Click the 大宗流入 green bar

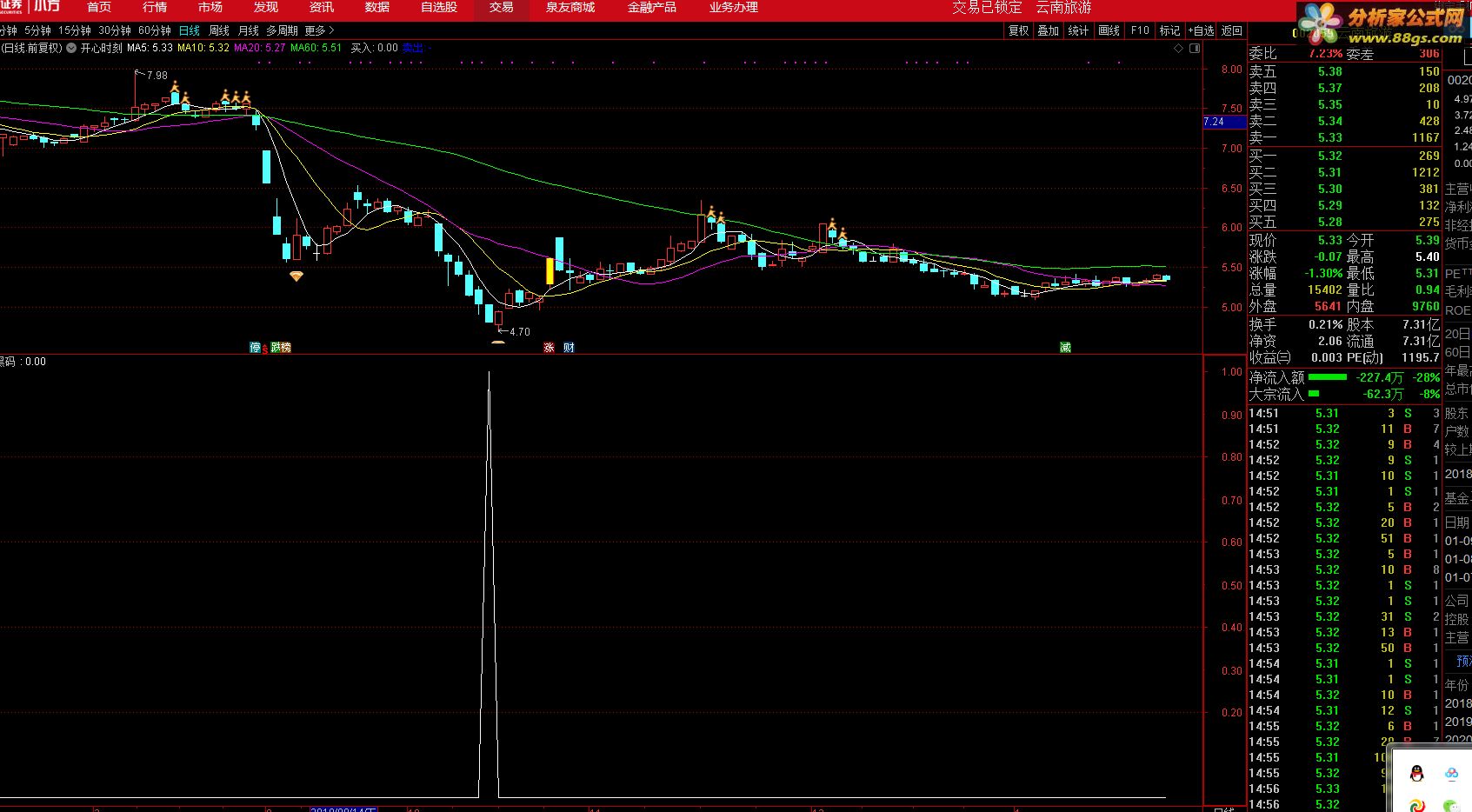coord(1314,394)
